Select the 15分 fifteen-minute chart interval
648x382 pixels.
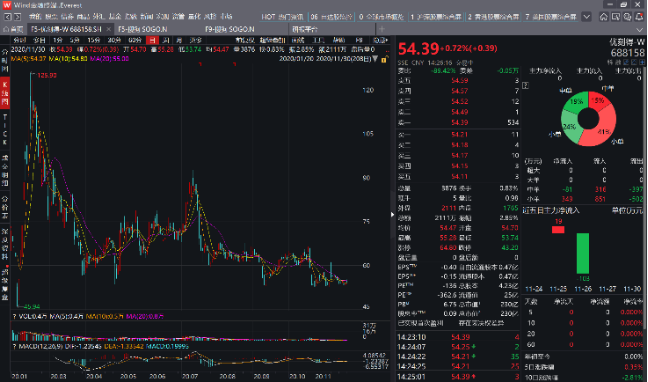94,40
